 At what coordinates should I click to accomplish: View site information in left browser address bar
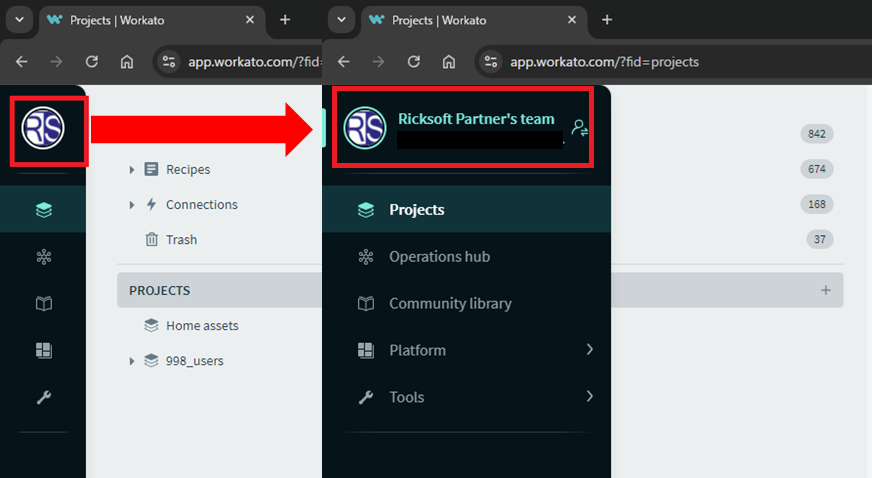tap(169, 62)
